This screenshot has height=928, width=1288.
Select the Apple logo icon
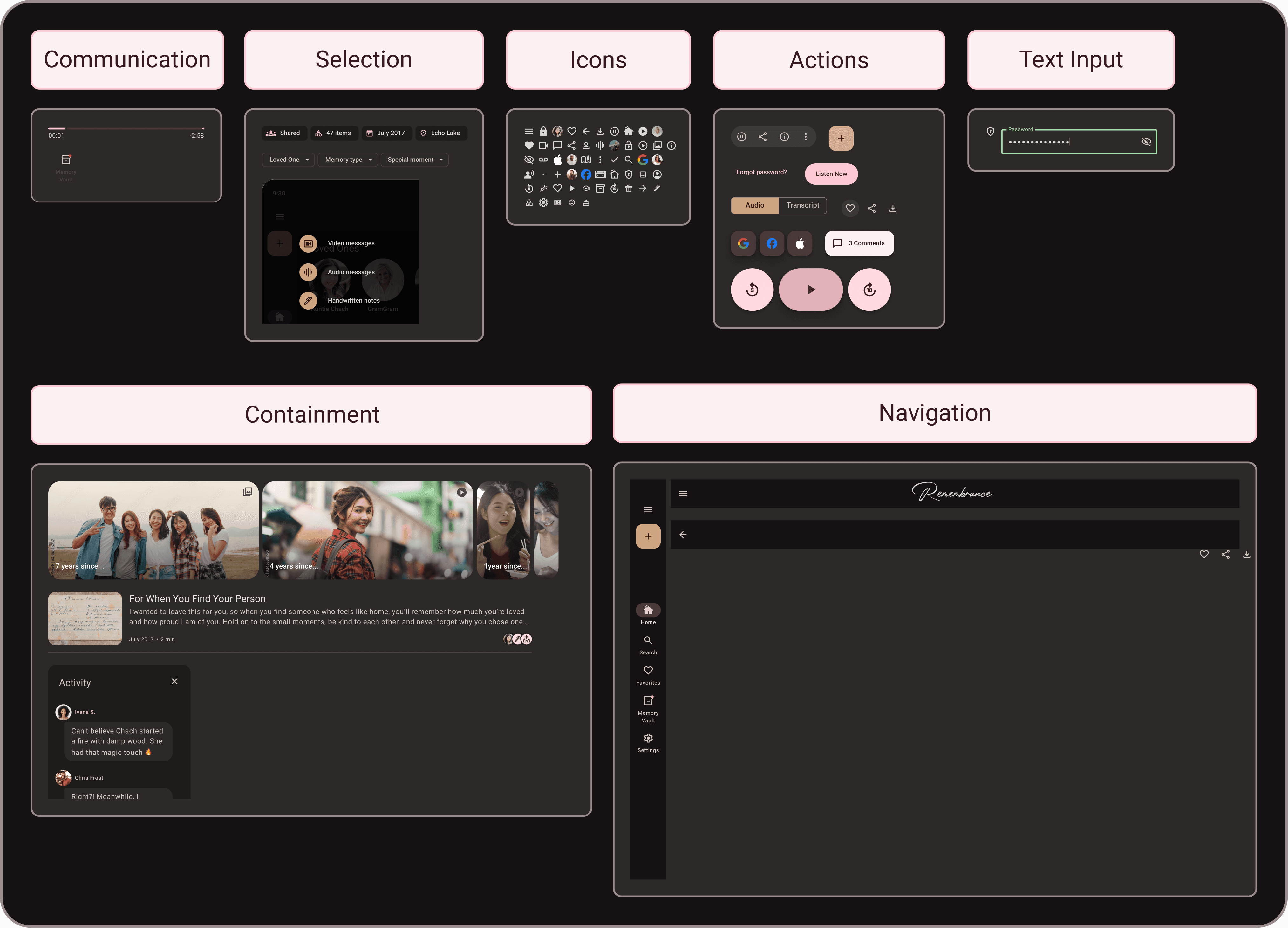(558, 160)
